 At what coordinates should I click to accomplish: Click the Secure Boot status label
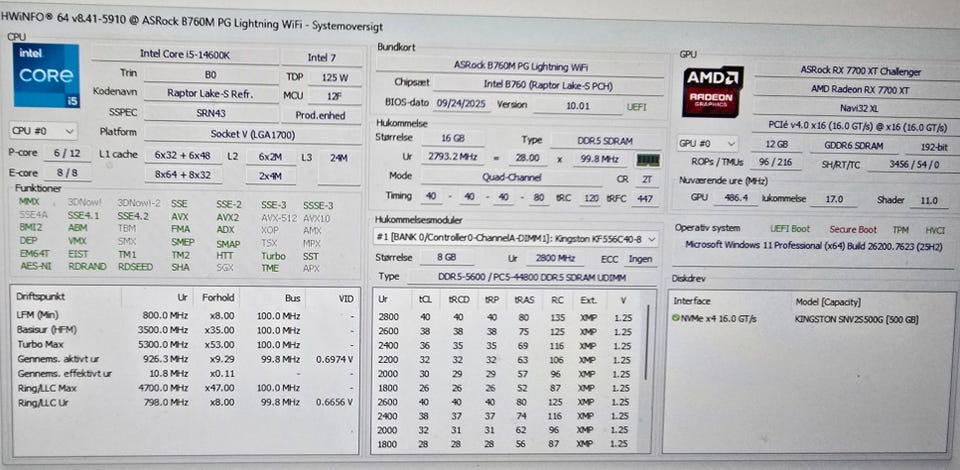click(x=853, y=229)
